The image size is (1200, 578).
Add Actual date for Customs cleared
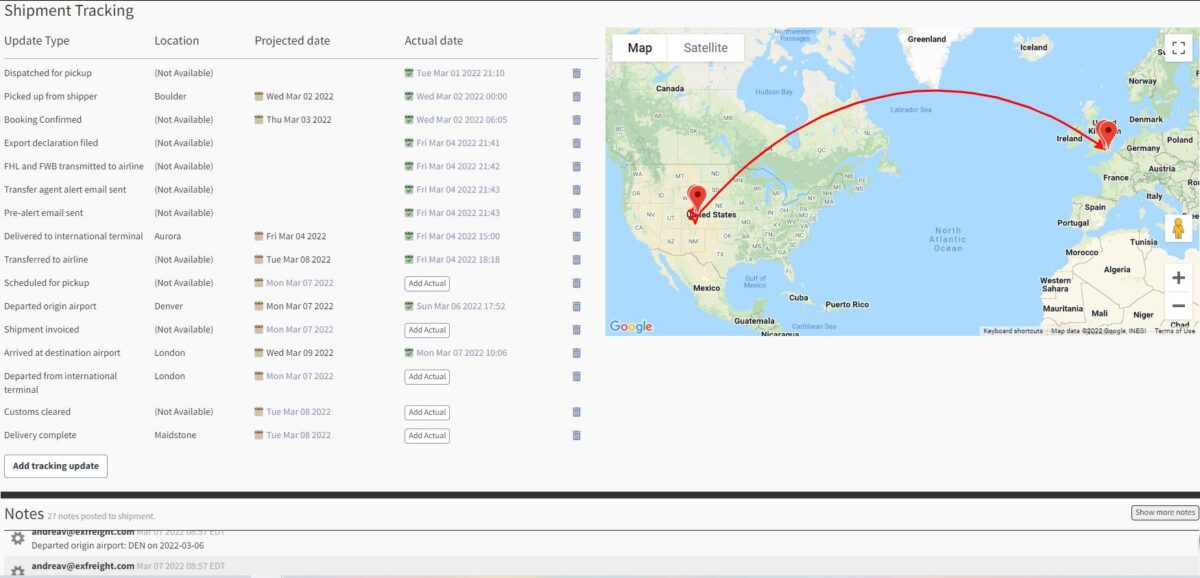point(427,412)
